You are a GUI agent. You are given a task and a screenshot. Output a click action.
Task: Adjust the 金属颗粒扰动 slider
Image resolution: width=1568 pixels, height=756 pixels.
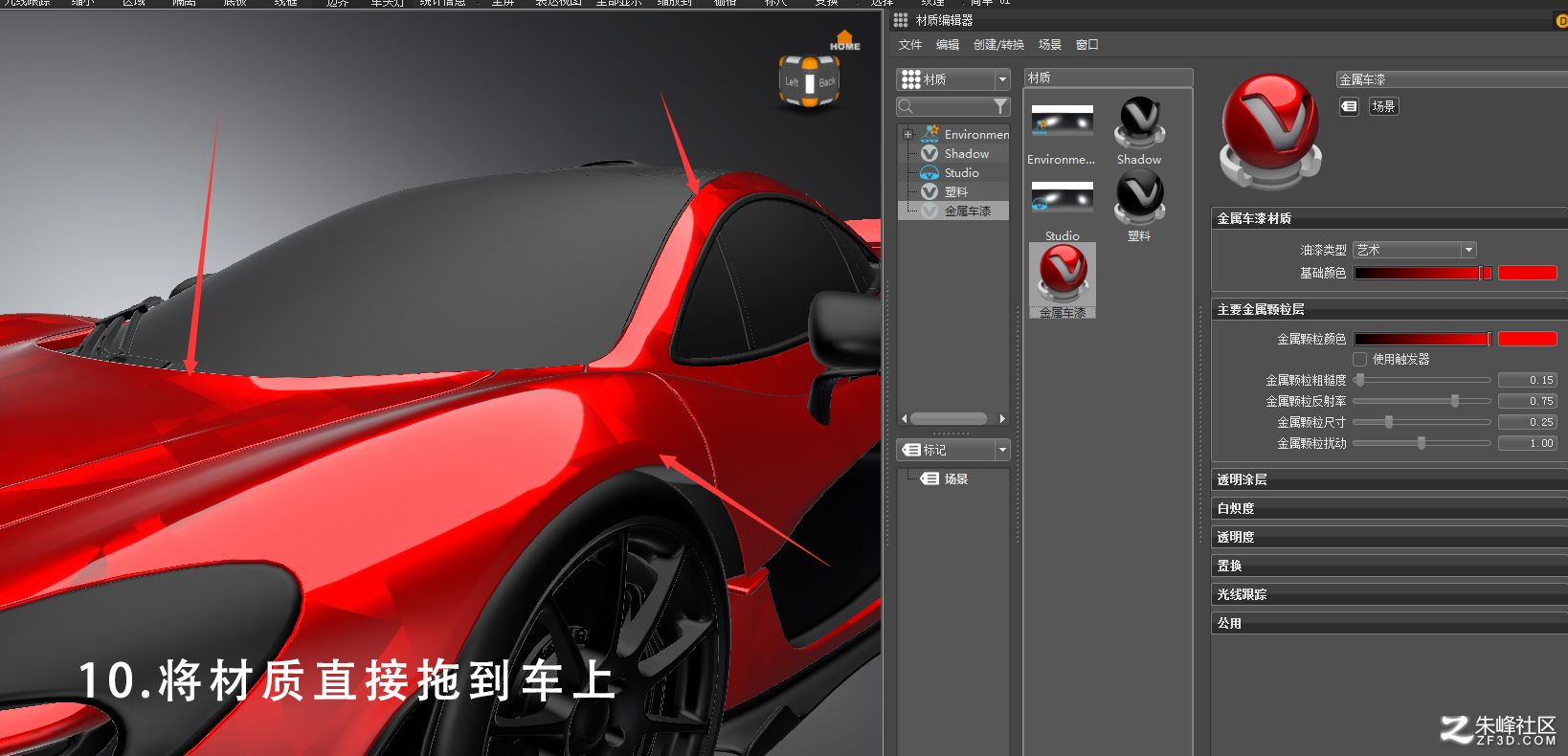click(1422, 443)
